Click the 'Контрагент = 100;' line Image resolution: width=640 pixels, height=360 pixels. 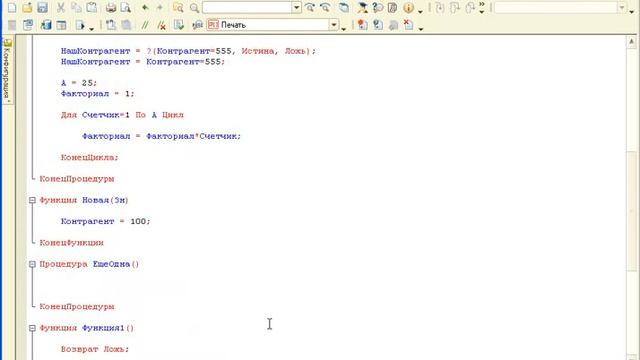point(106,222)
